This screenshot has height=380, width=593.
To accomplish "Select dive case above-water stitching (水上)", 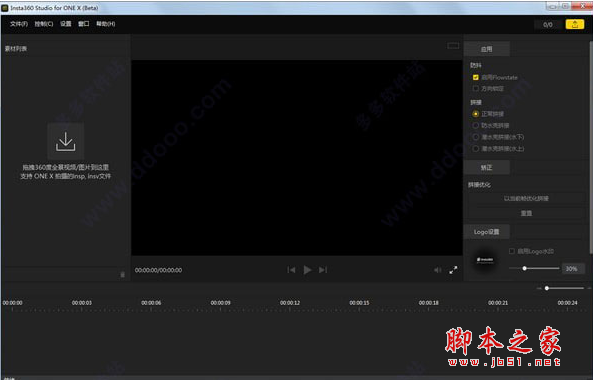I will click(x=476, y=149).
